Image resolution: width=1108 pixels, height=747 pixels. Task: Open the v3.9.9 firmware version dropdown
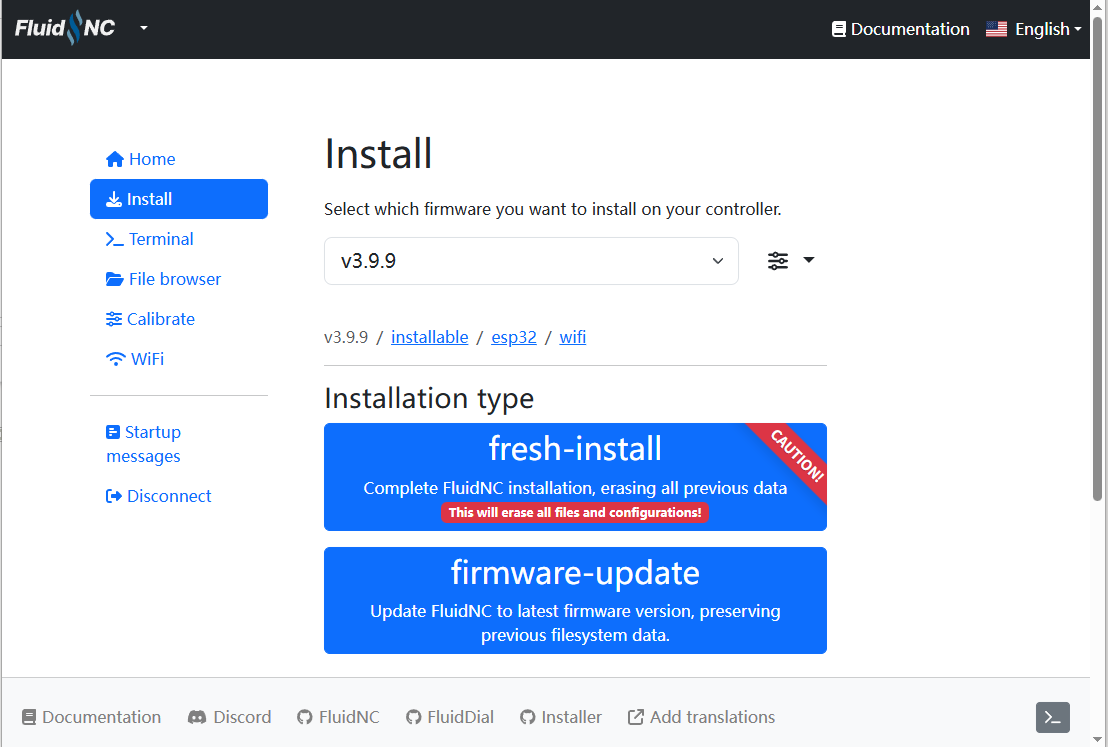tap(531, 261)
